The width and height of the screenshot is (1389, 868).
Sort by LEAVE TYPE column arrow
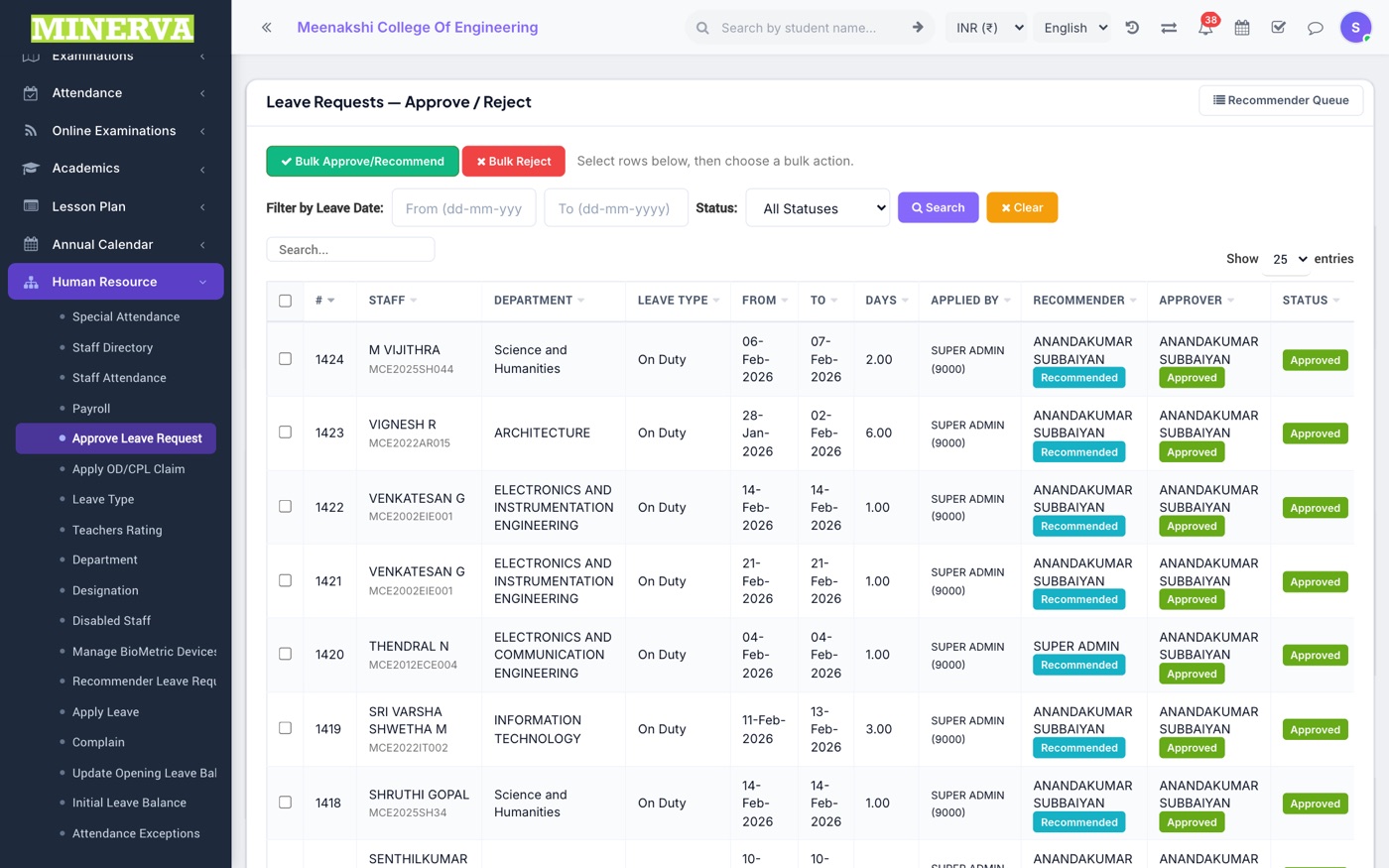point(716,301)
